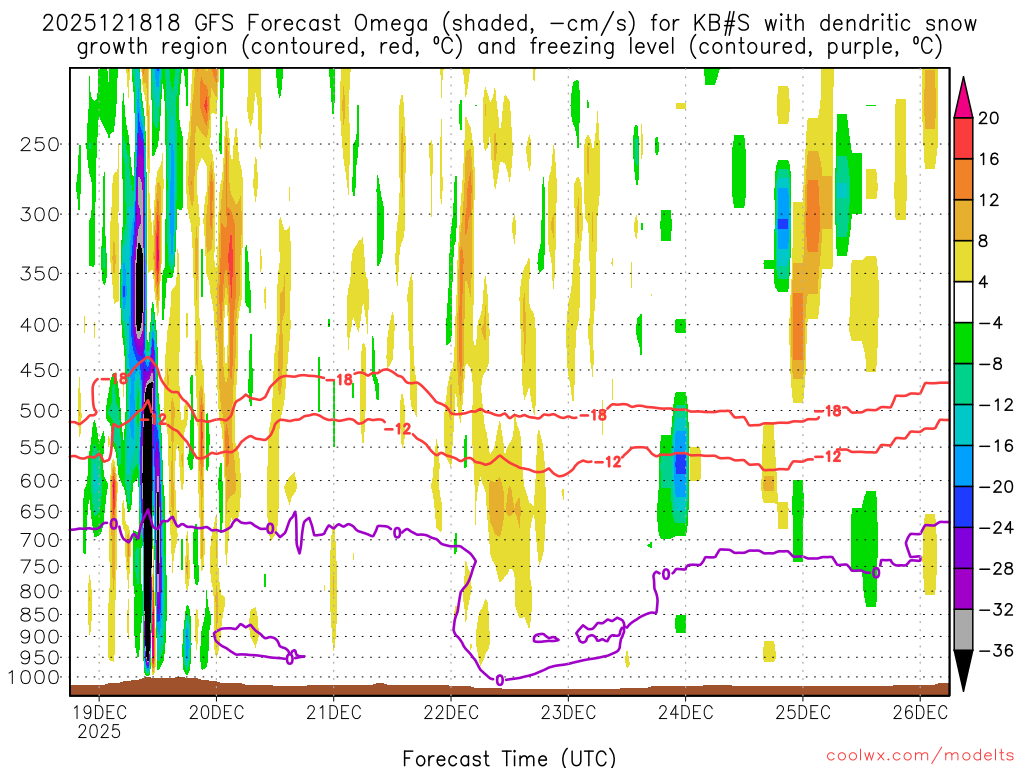Click the black omega column near 19DEC at 375
The image size is (1024, 768).
[139, 287]
